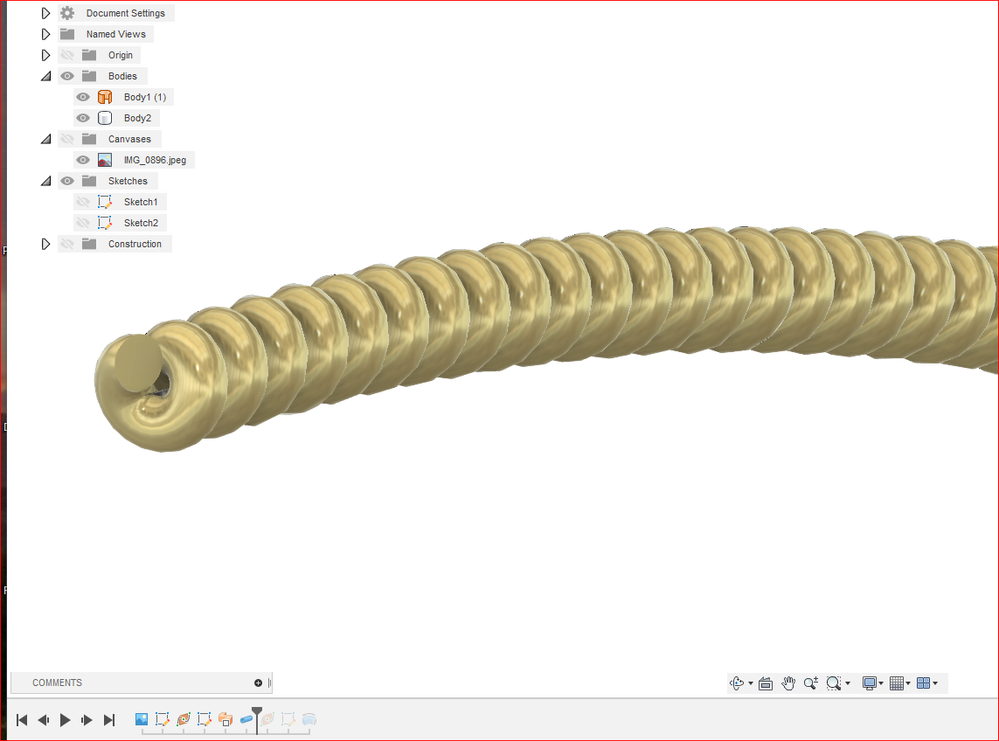999x741 pixels.
Task: Collapse the Bodies folder
Action: click(46, 76)
